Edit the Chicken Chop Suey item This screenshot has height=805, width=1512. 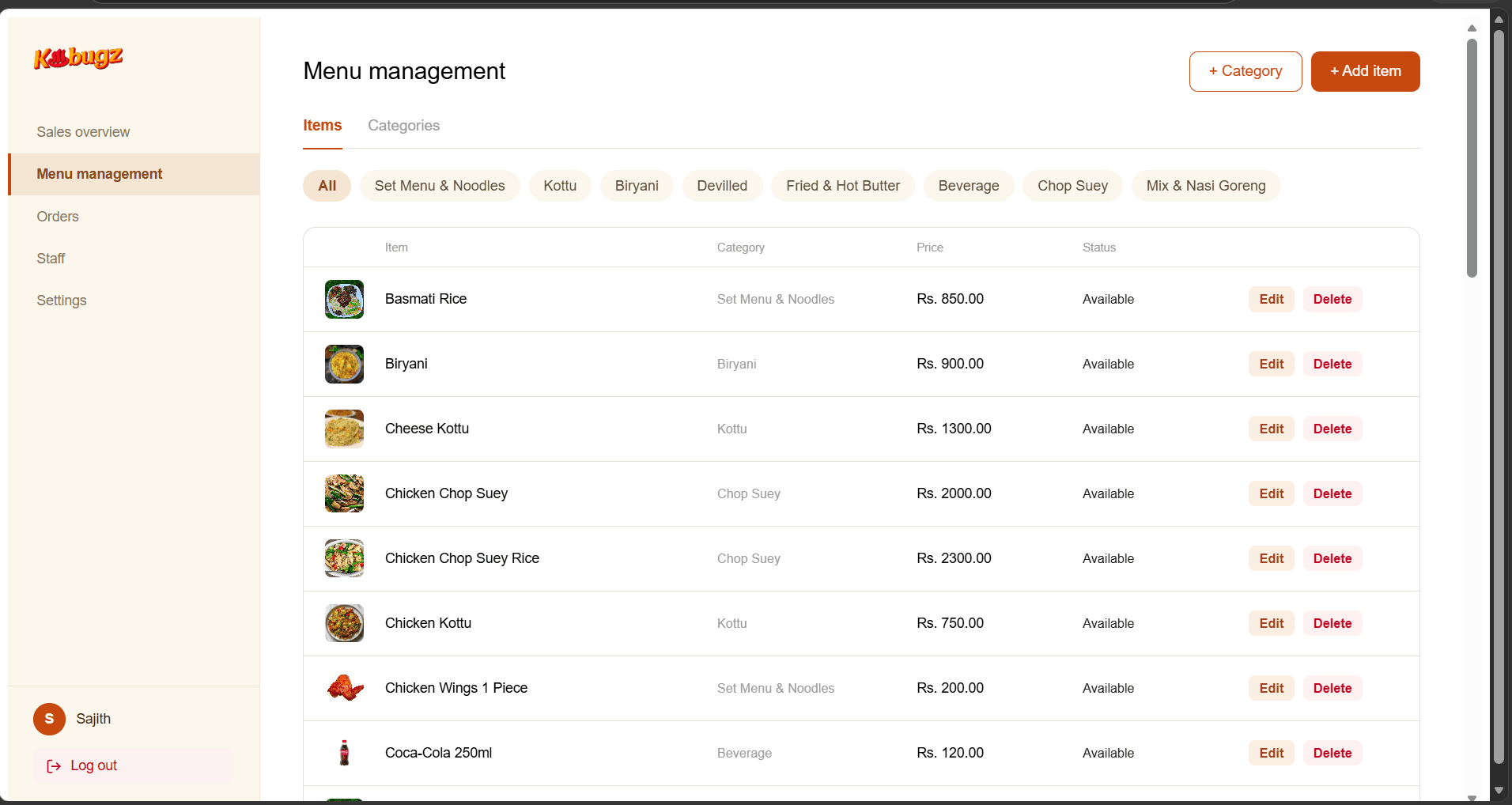pyautogui.click(x=1272, y=493)
